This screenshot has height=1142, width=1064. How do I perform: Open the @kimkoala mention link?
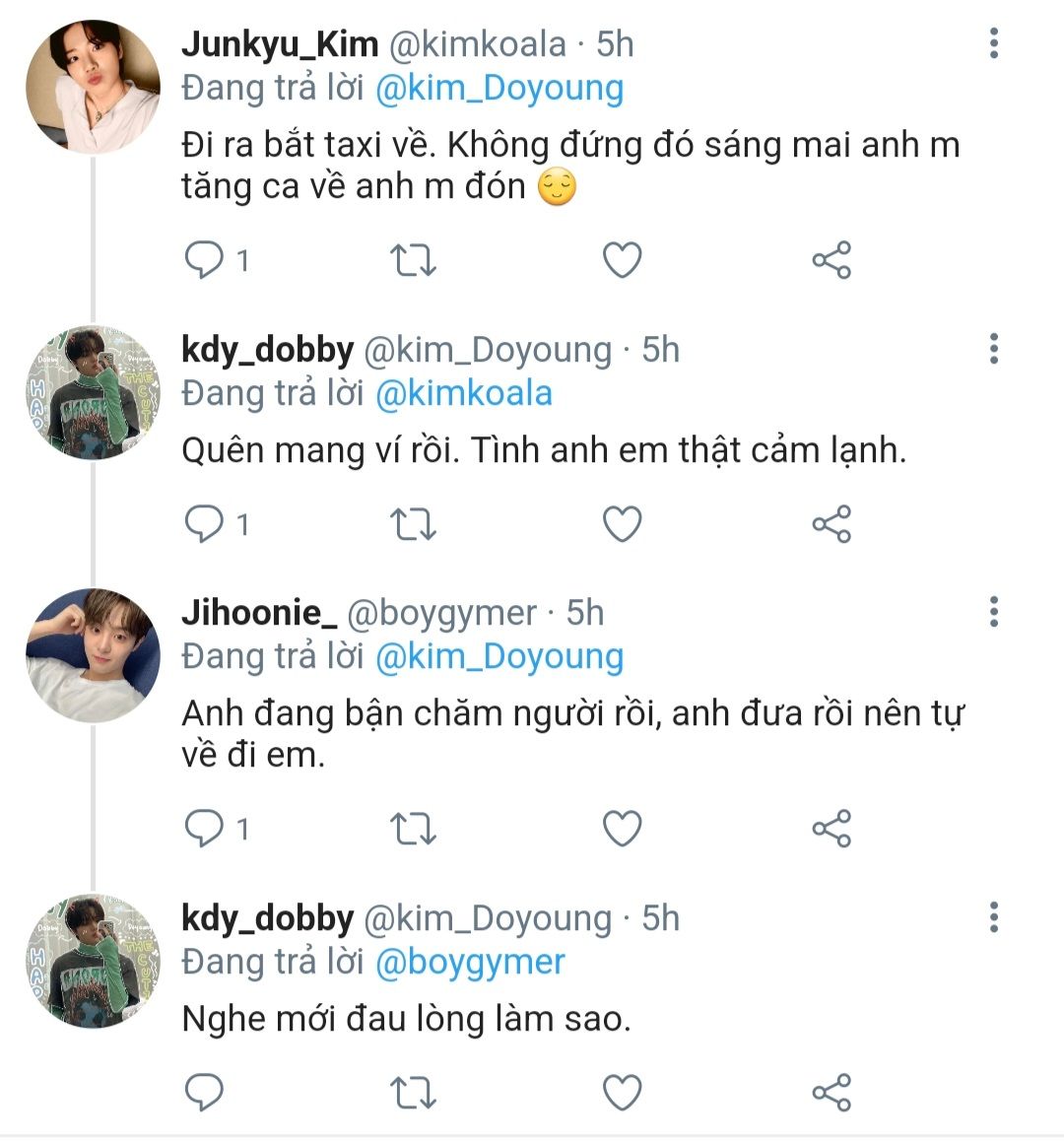point(464,393)
